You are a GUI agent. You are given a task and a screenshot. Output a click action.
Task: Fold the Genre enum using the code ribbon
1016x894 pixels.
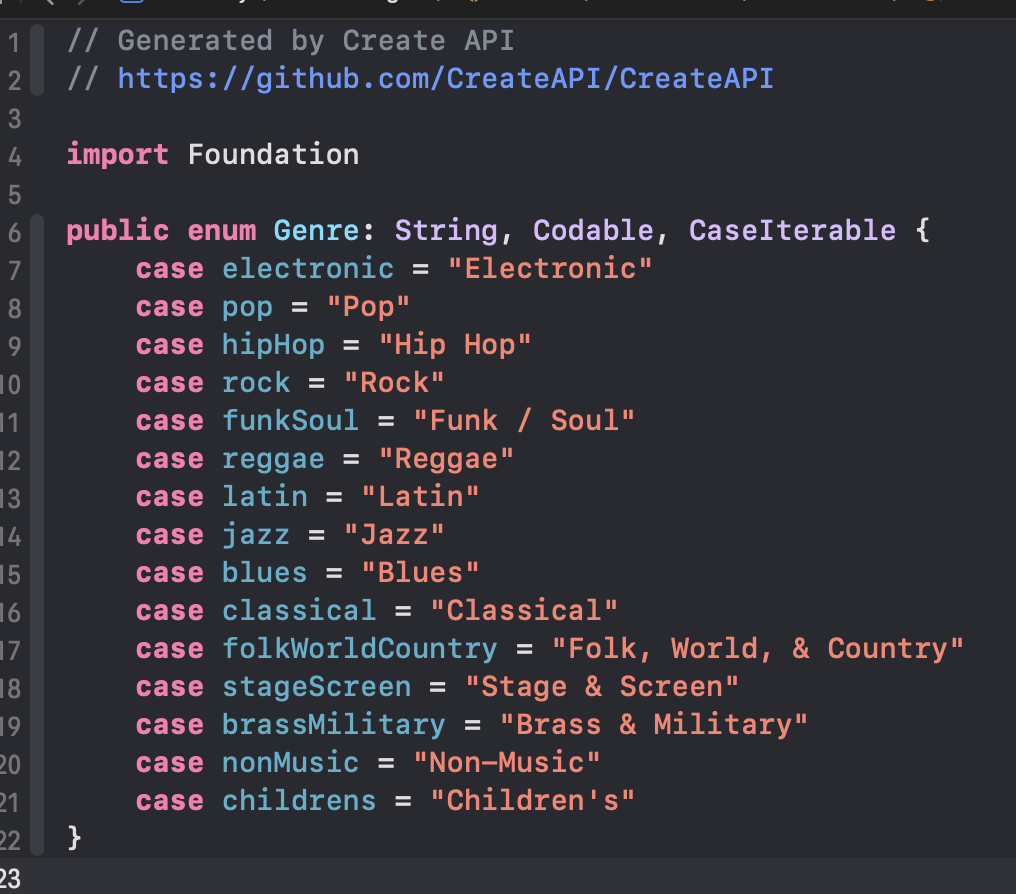pos(37,535)
